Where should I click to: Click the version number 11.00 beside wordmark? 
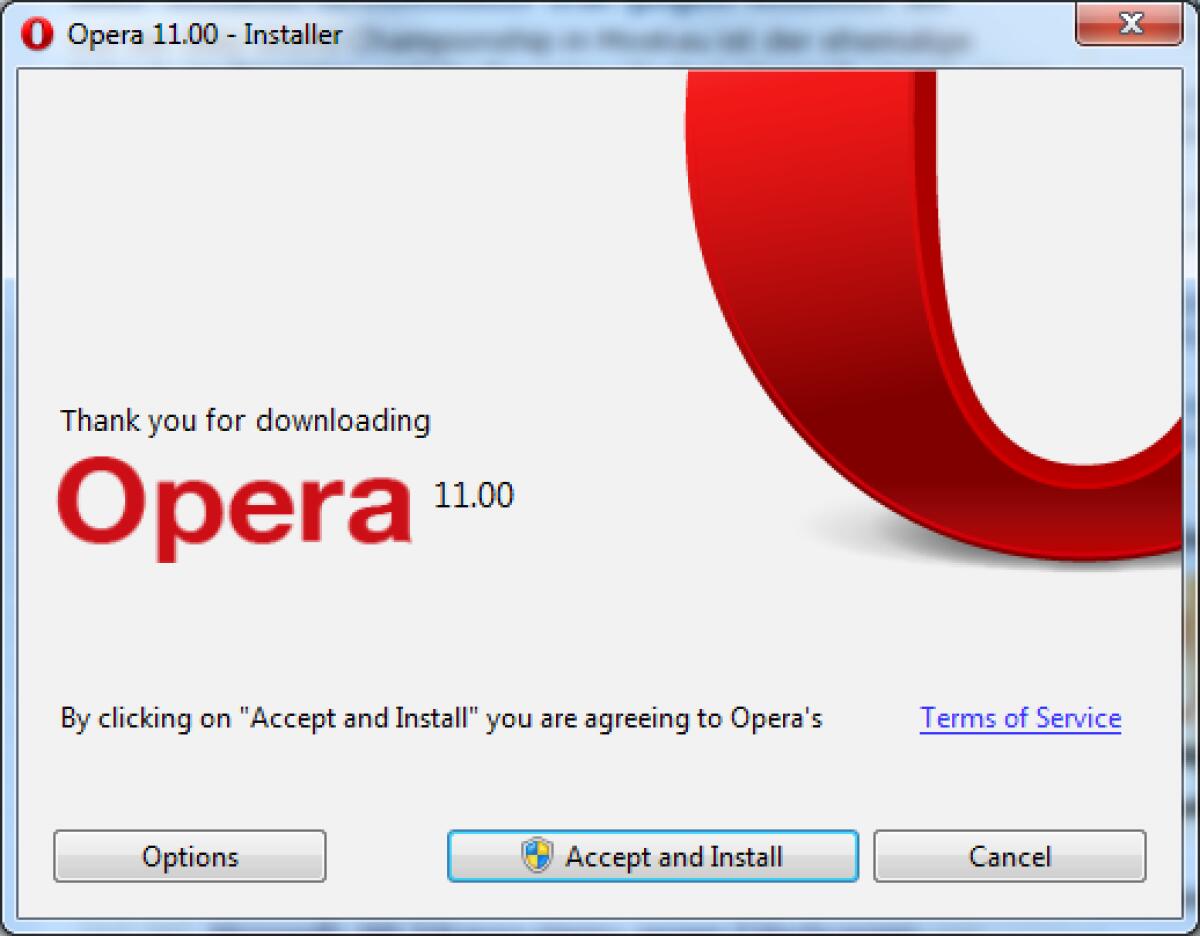pos(474,495)
